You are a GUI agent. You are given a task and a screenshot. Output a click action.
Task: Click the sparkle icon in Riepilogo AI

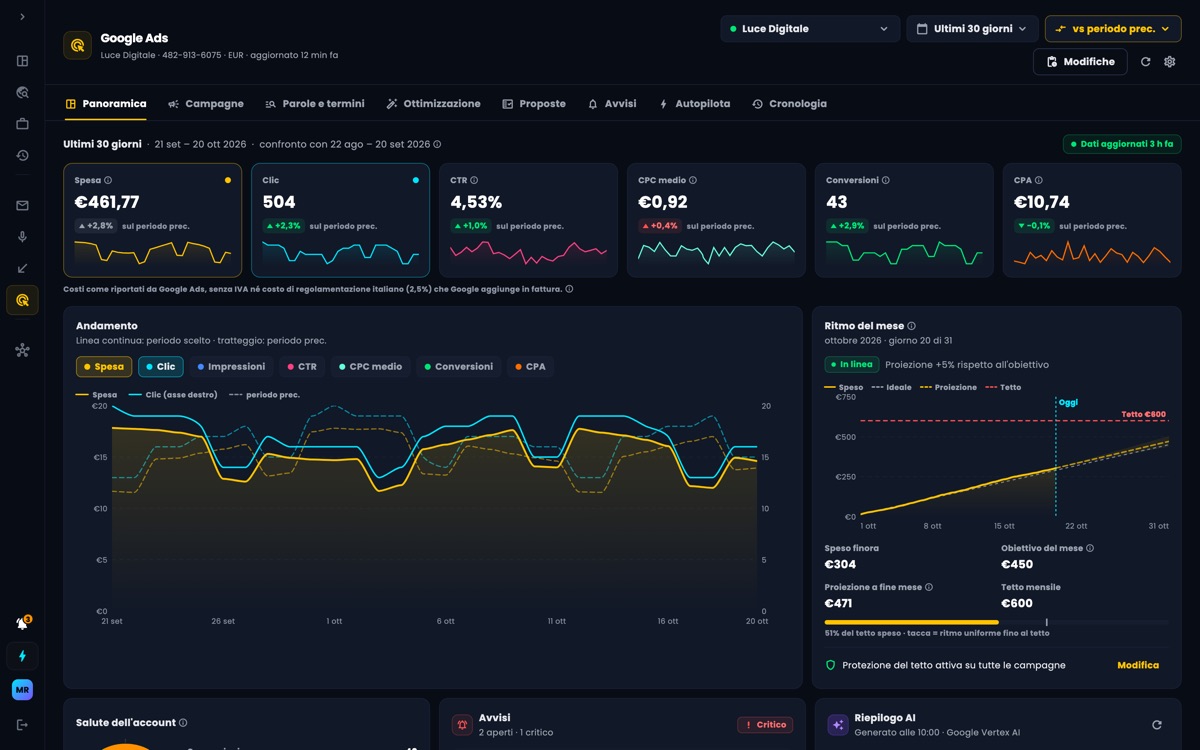[838, 725]
